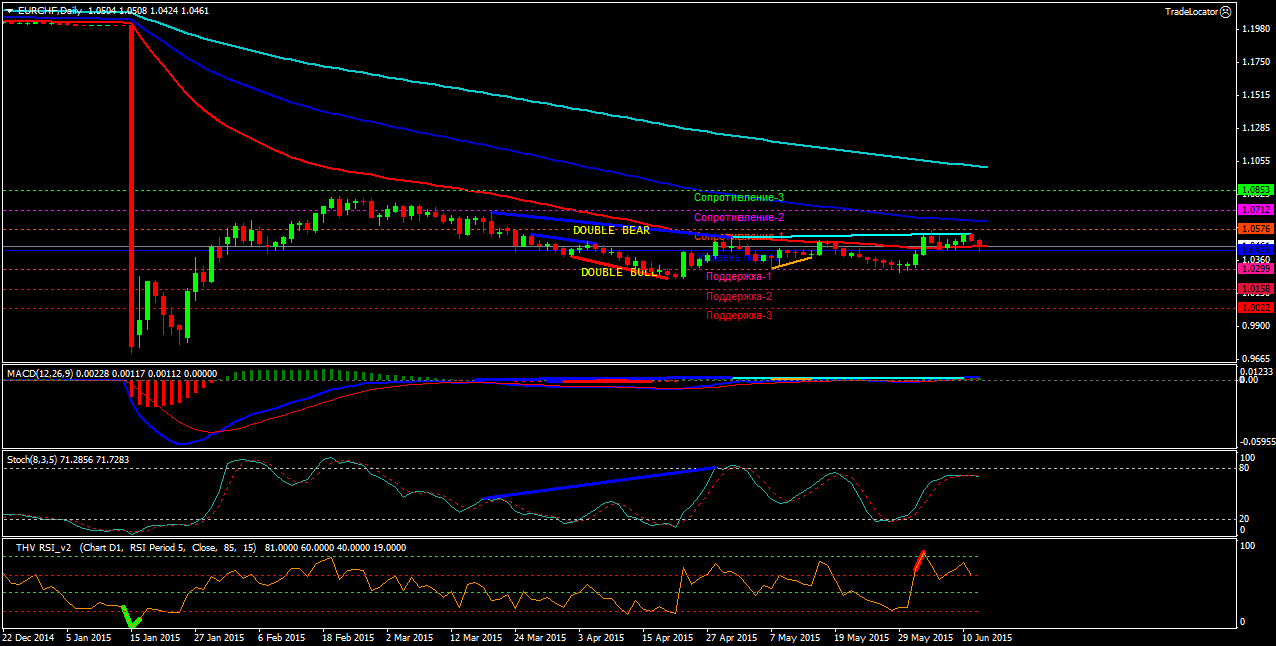Click the -0.05955 value on MACD scale

(x=1256, y=441)
